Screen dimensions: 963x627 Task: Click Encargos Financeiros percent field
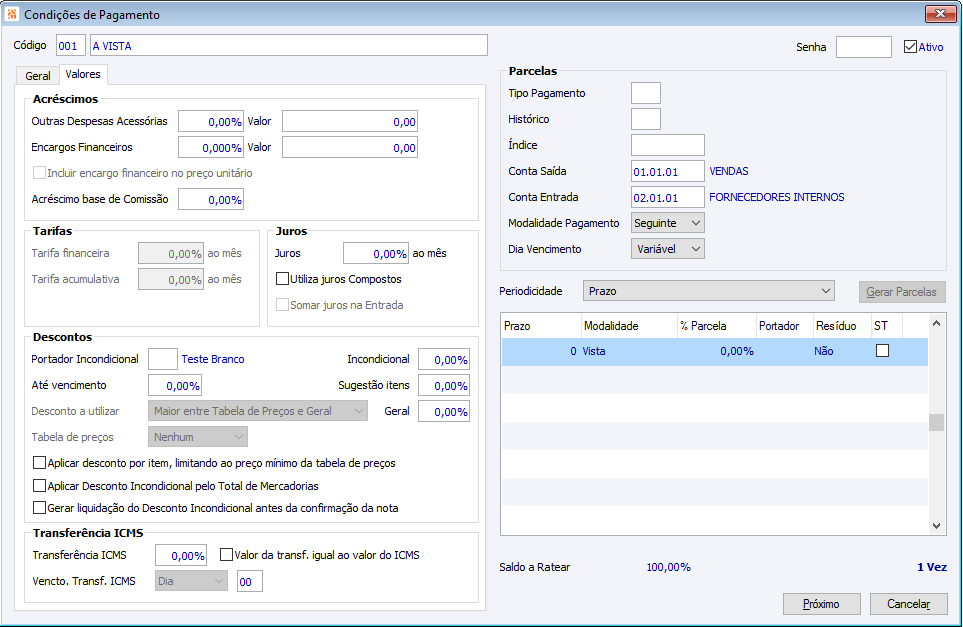click(x=211, y=147)
